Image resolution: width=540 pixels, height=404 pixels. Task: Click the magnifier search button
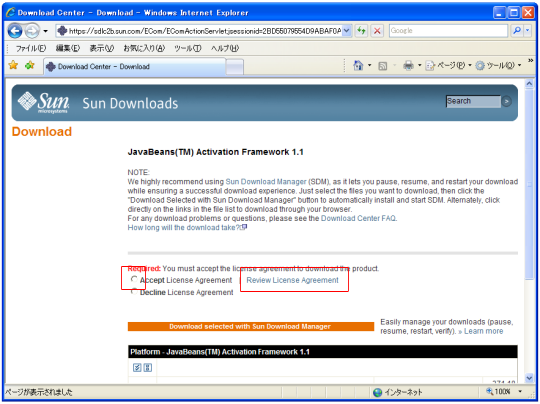pyautogui.click(x=517, y=31)
